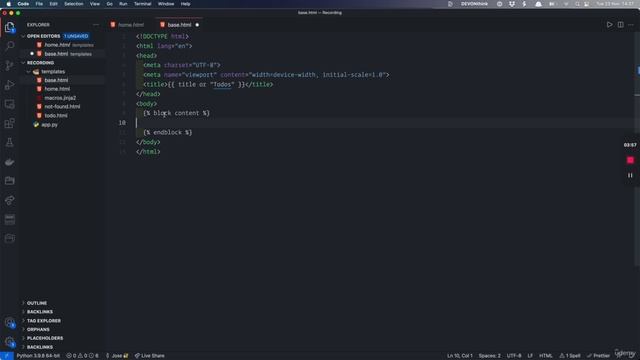Screen dimensions: 640x360
Task: Open todo.html file
Action: (56, 116)
